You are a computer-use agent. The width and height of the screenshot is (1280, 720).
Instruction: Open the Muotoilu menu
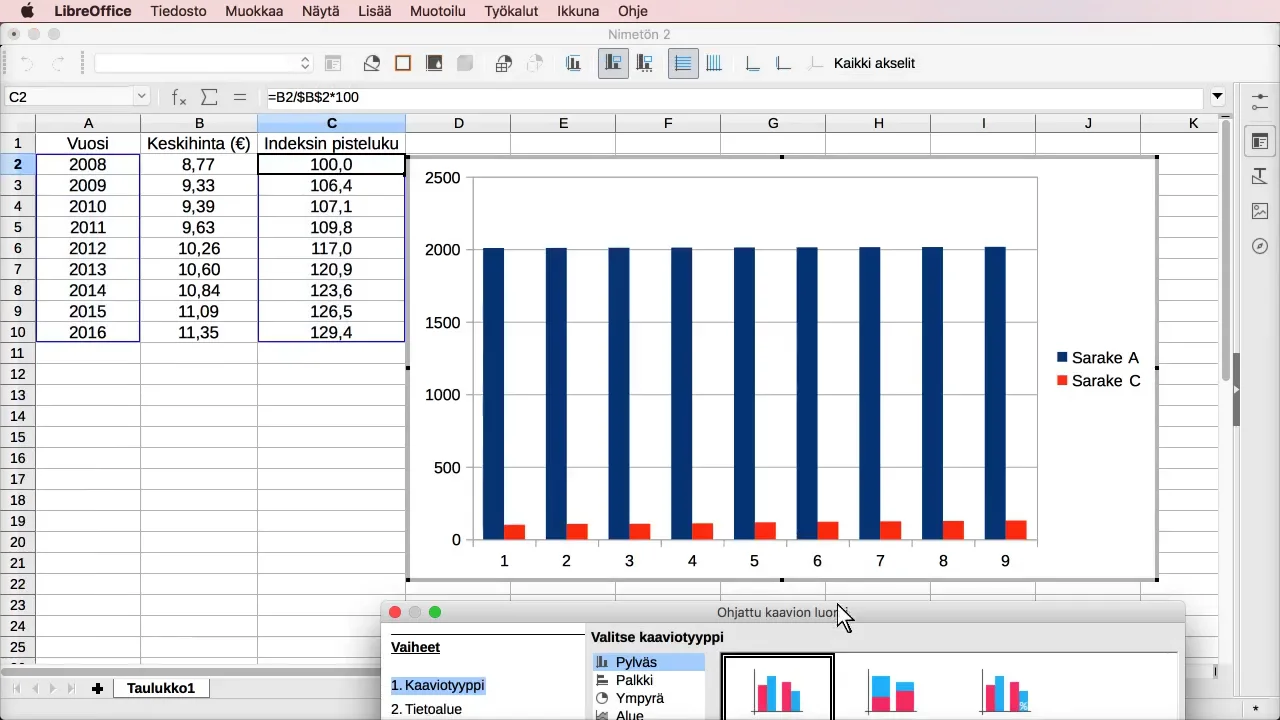coord(437,11)
